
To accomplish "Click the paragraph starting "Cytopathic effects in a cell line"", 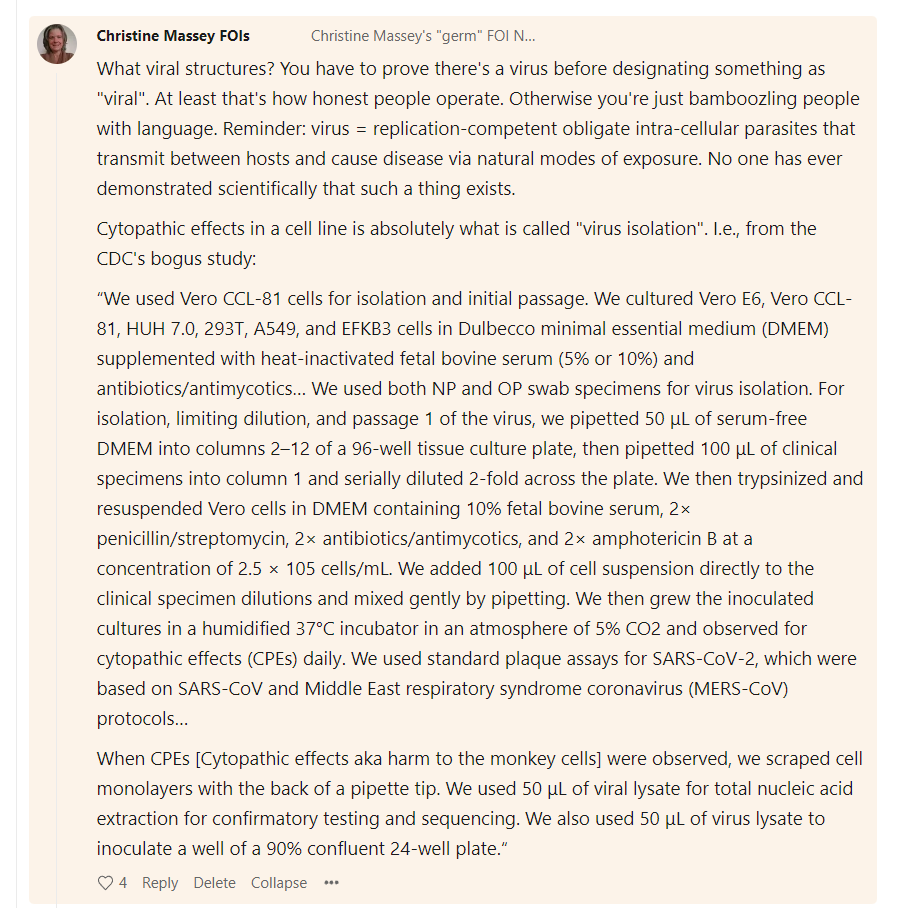I will 456,243.
